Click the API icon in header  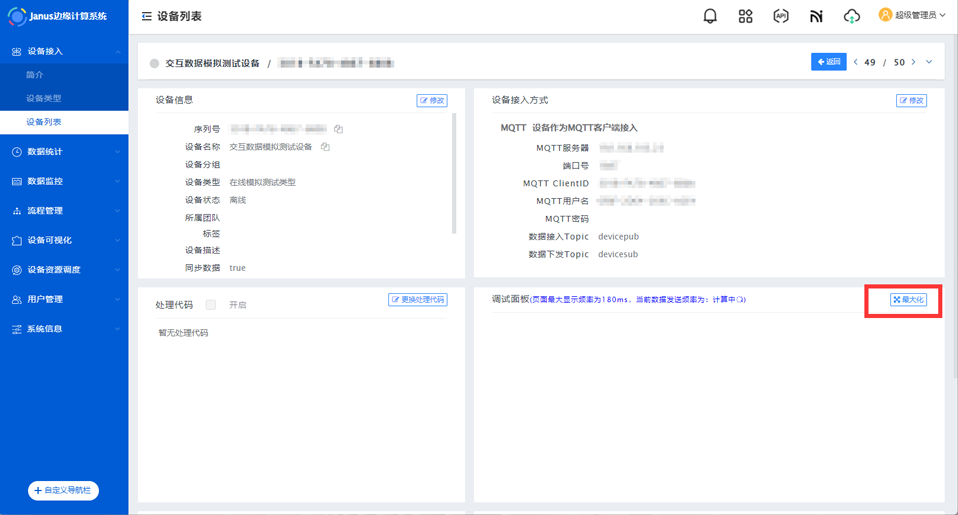click(x=781, y=16)
